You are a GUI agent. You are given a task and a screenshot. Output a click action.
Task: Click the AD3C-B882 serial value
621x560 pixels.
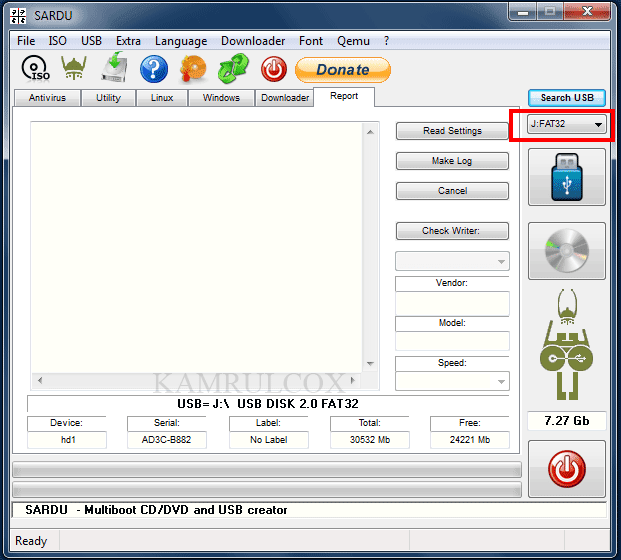(x=167, y=440)
